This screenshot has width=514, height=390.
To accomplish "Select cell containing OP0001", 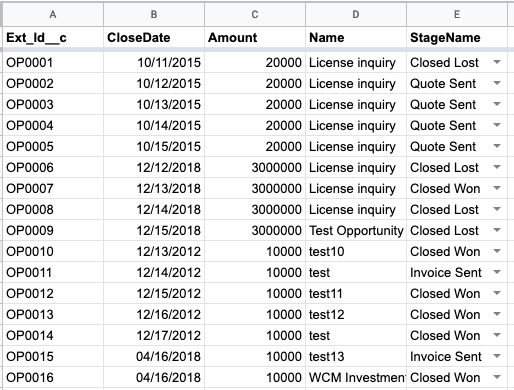I will [x=53, y=62].
